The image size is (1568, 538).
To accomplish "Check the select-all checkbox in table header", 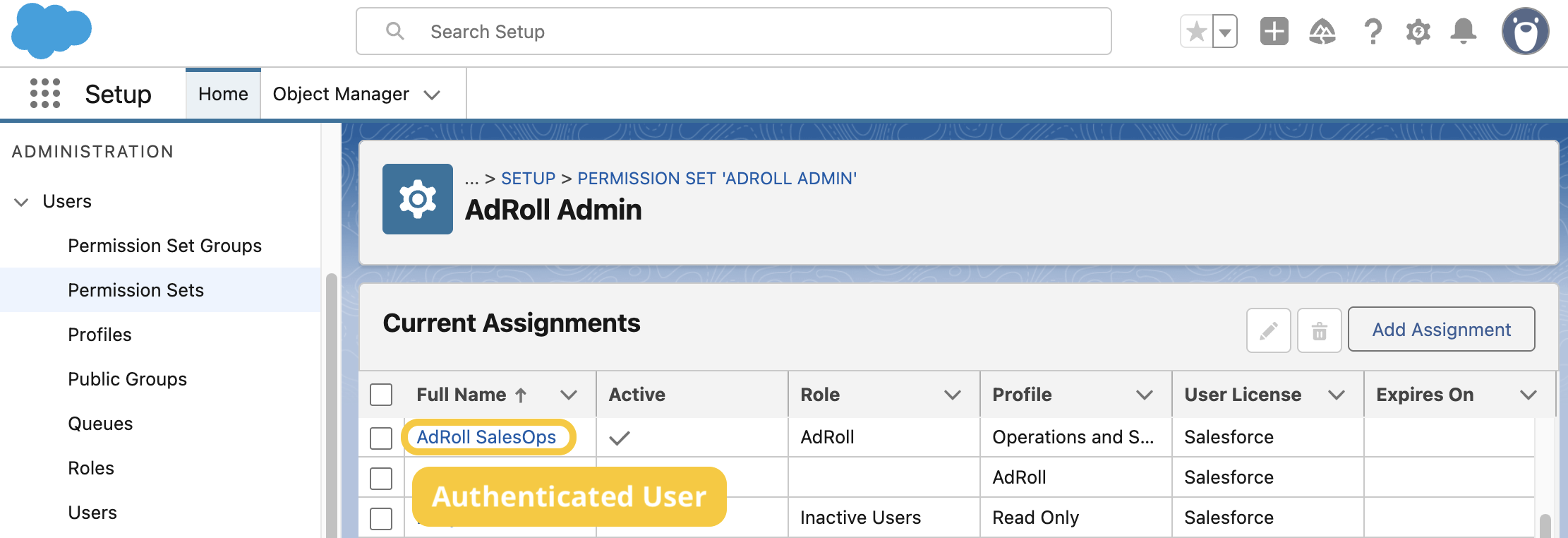I will coord(381,395).
